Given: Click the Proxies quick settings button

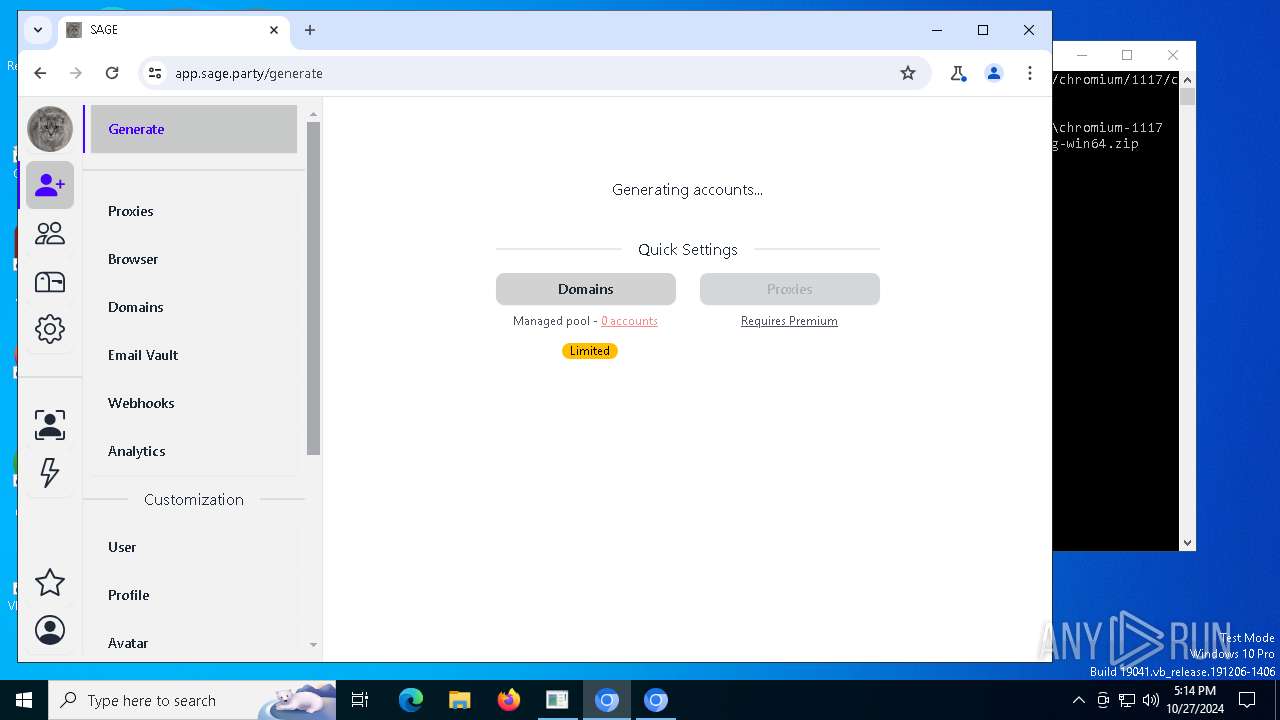Looking at the screenshot, I should click(790, 289).
